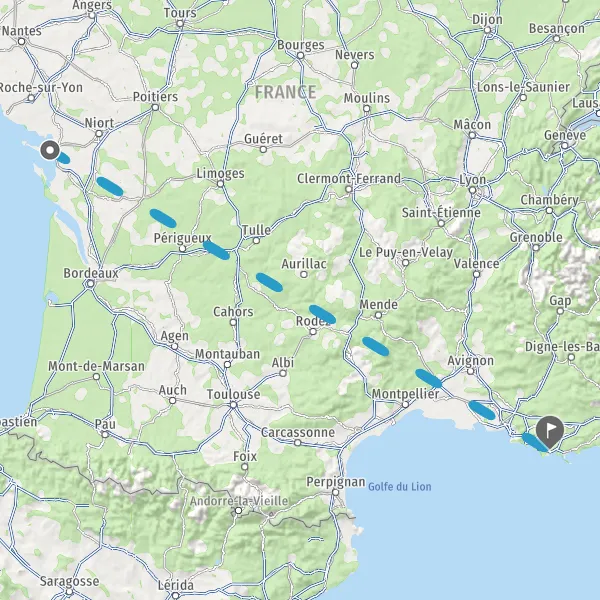
Task: Click the Golfe du Lion label
Action: tap(399, 487)
